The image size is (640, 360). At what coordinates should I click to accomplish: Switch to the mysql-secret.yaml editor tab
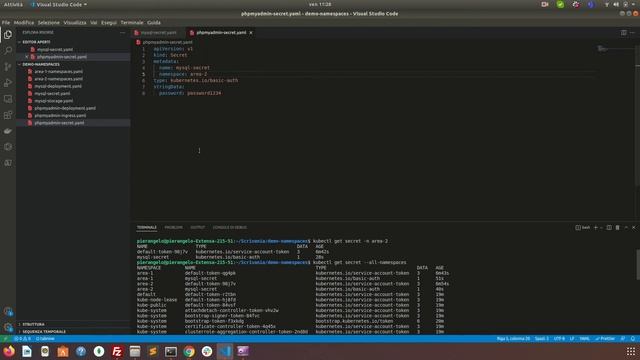158,33
